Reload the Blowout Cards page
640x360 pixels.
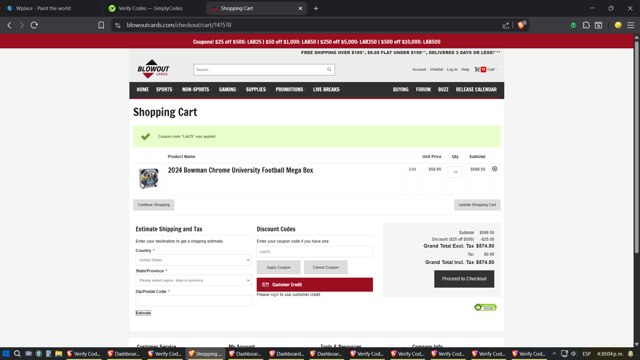click(34, 25)
